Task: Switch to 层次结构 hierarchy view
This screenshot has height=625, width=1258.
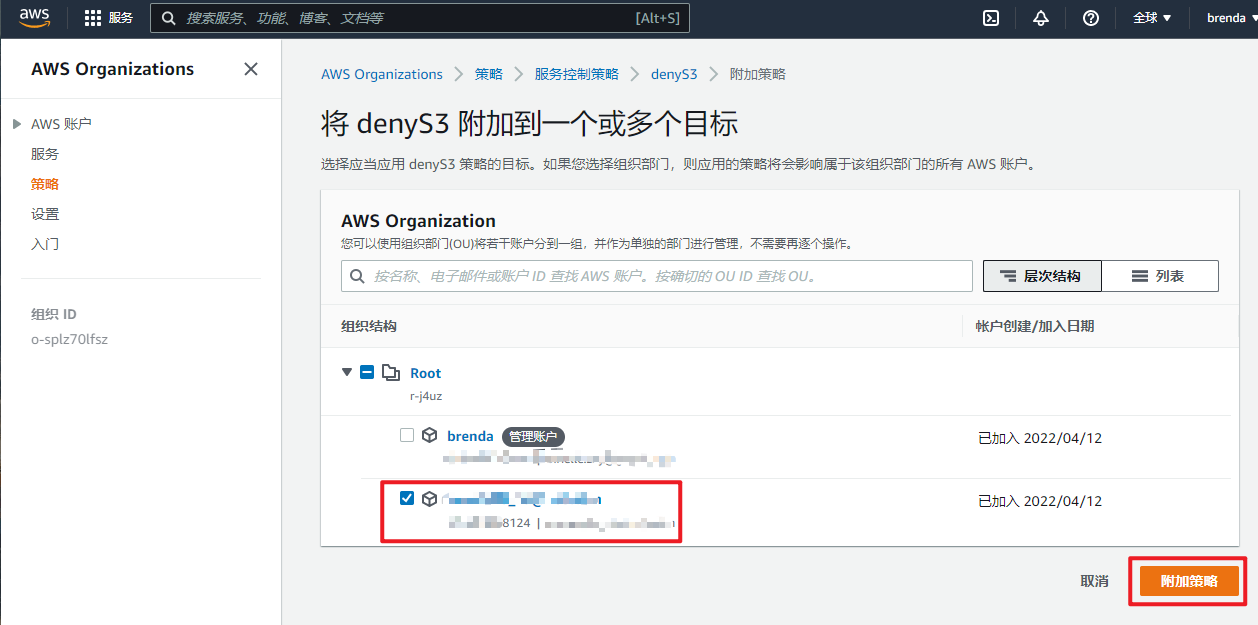Action: pos(1042,276)
